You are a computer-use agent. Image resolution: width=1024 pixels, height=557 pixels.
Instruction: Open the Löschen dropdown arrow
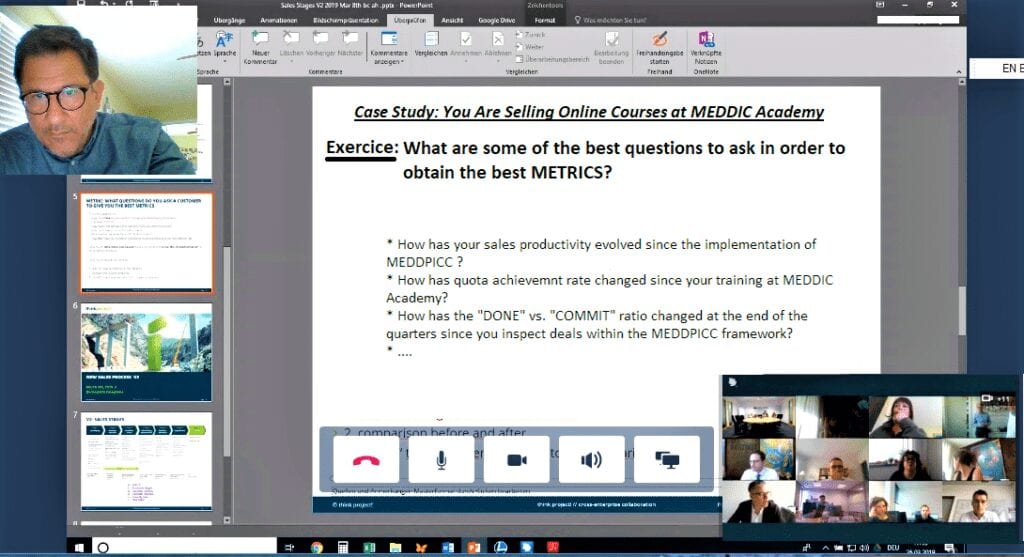[x=291, y=61]
